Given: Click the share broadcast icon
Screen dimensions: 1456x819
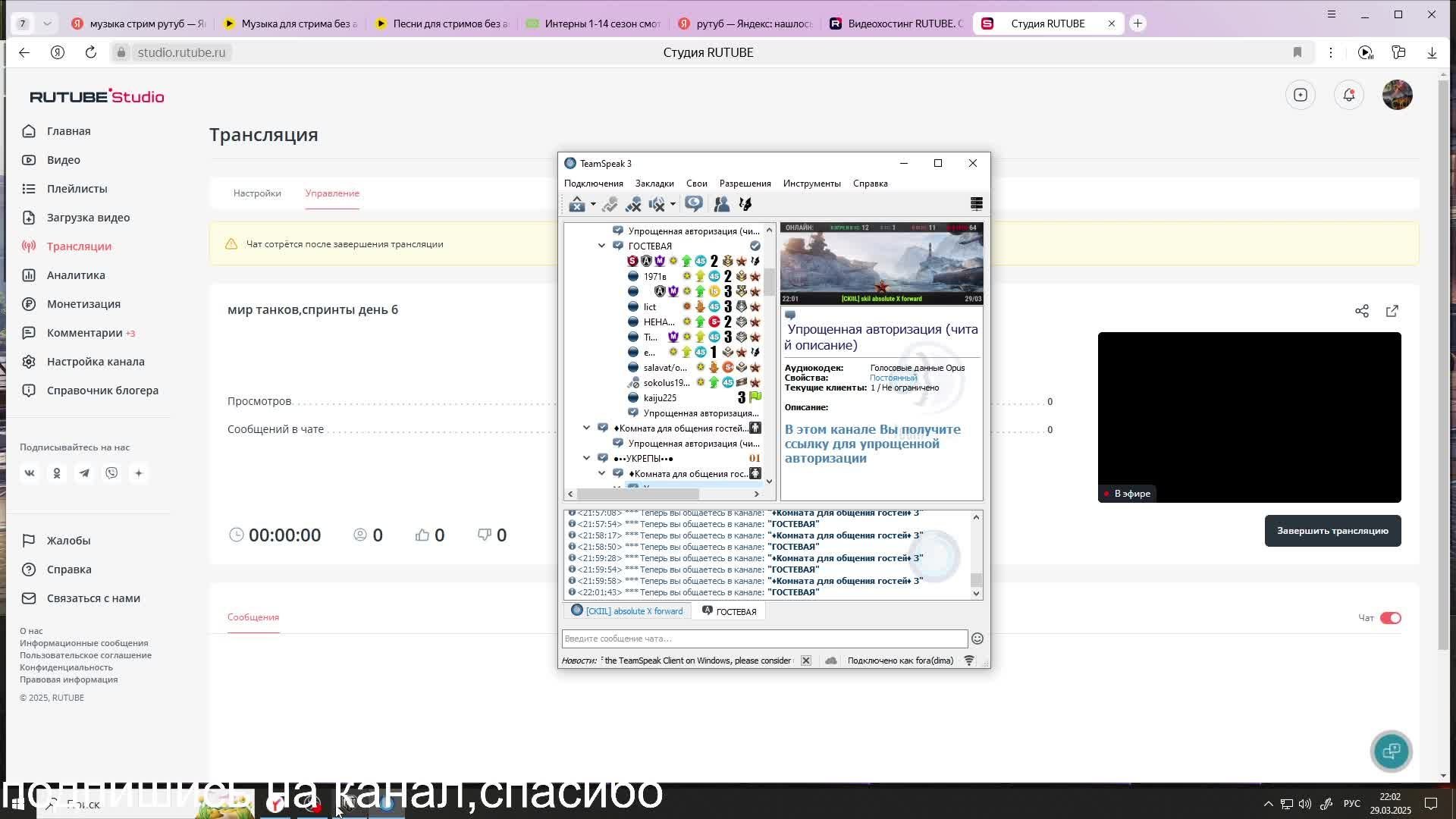Looking at the screenshot, I should (x=1362, y=311).
